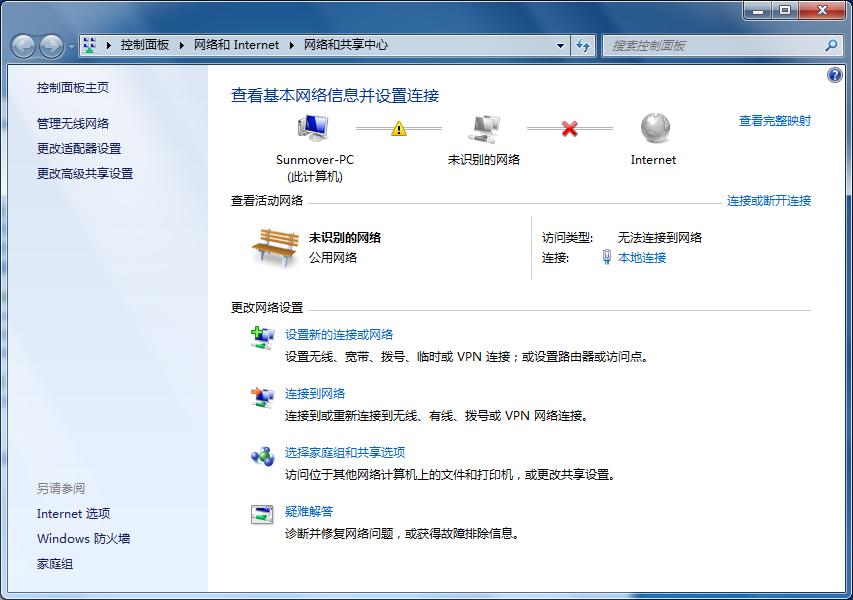
Task: Click the park bench public network icon
Action: [276, 247]
